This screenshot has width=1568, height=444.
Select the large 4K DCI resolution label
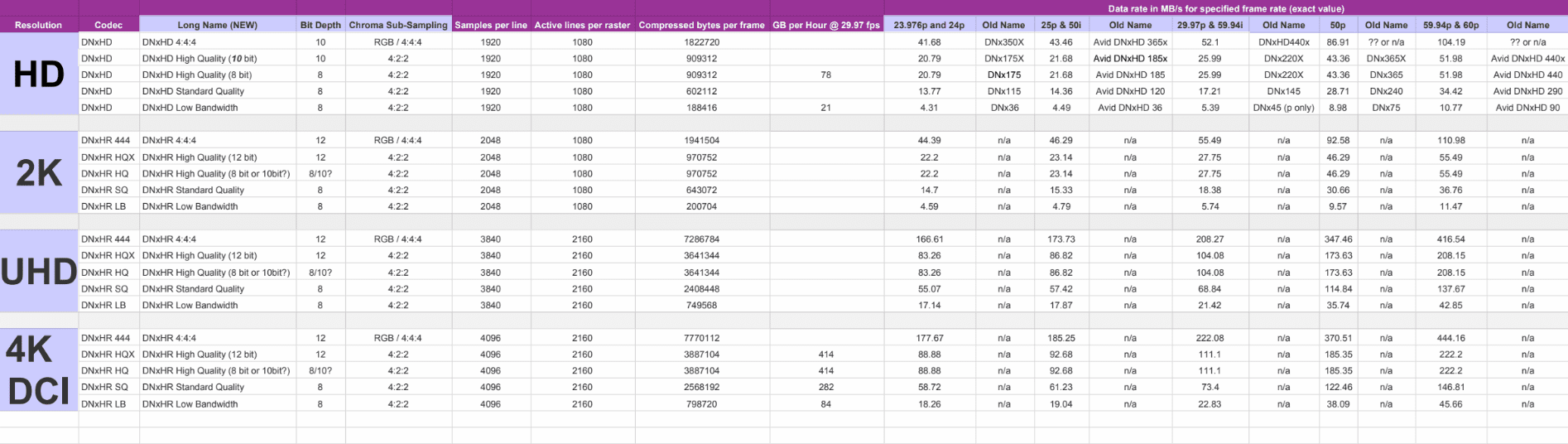pyautogui.click(x=39, y=370)
